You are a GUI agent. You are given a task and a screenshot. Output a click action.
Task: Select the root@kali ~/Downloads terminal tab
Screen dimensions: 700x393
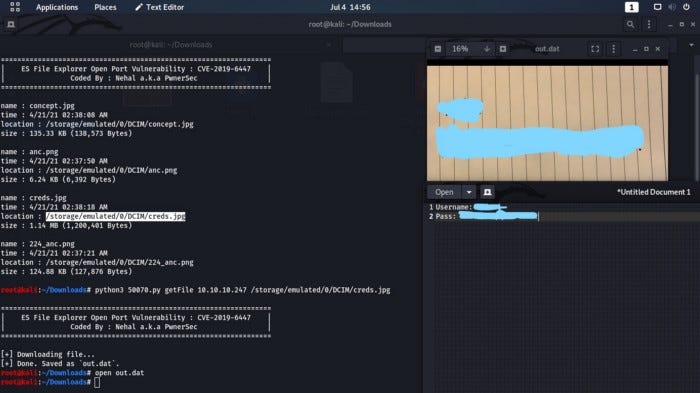click(171, 45)
